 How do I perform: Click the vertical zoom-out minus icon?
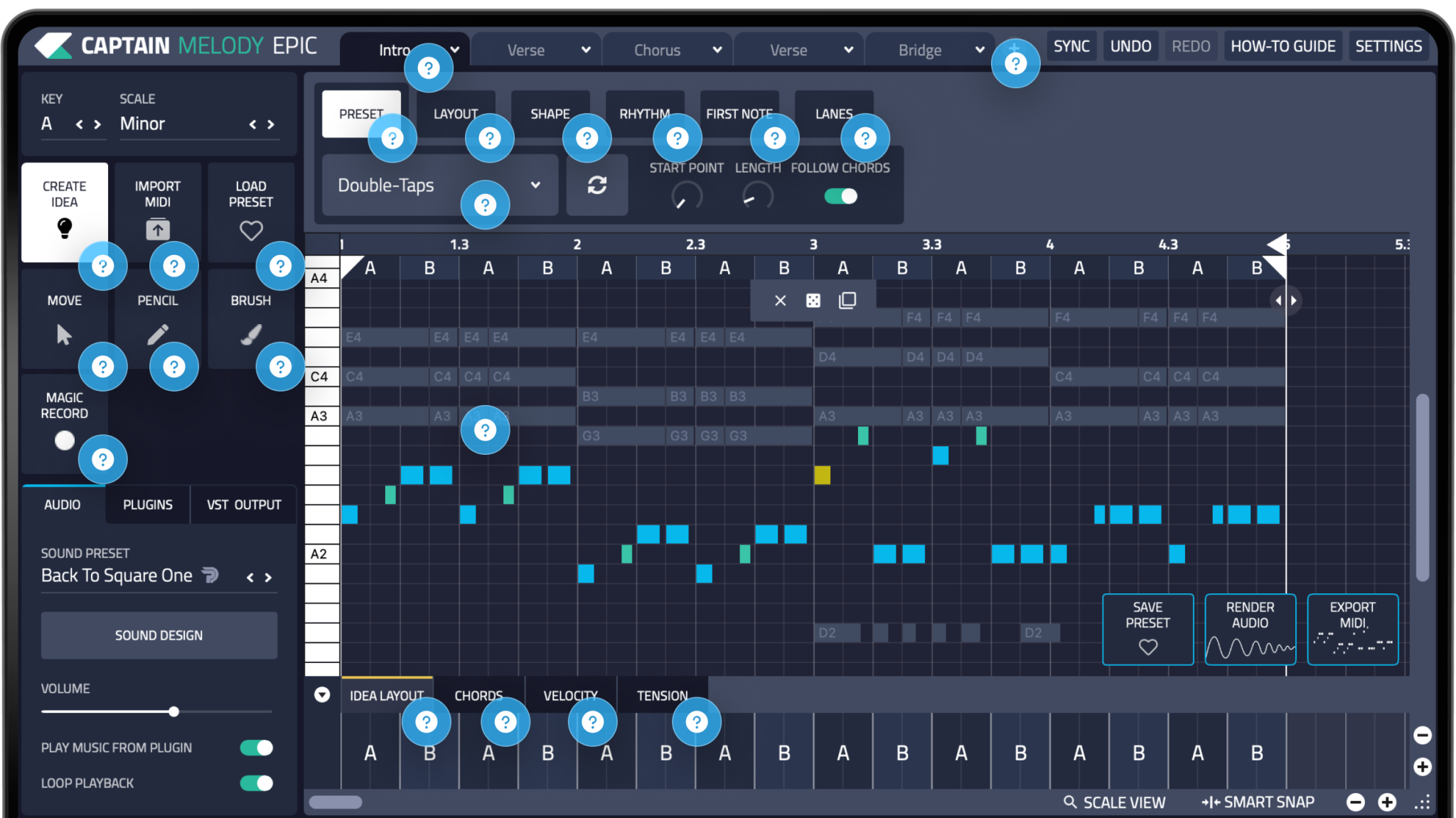[x=1423, y=735]
